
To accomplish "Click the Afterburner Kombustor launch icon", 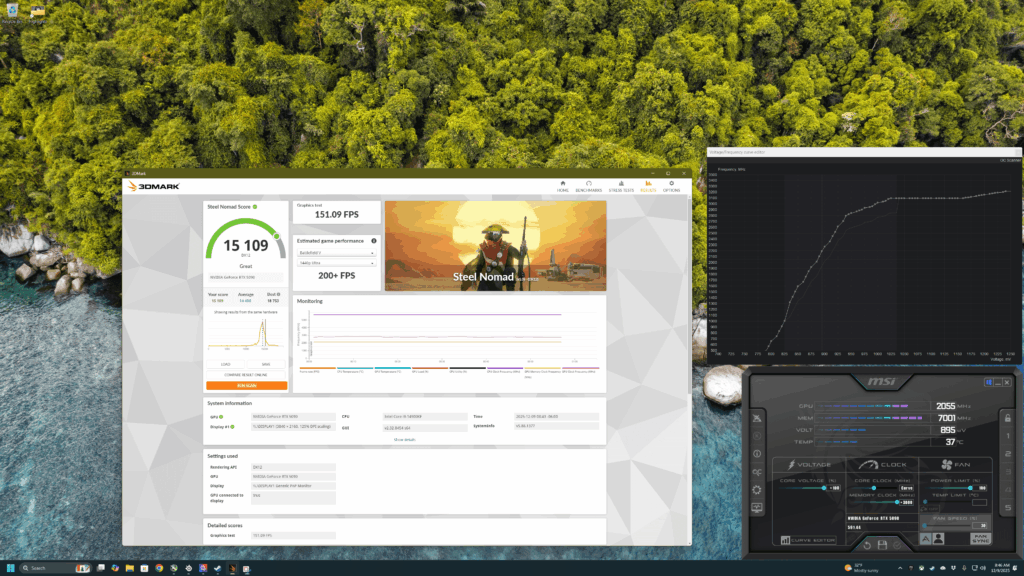I will tap(757, 418).
